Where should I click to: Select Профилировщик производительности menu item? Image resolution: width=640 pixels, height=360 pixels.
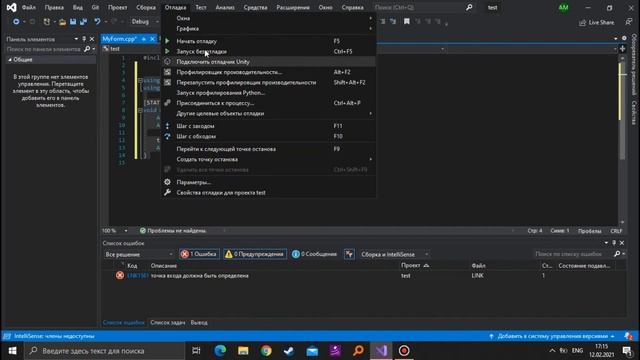269,72
